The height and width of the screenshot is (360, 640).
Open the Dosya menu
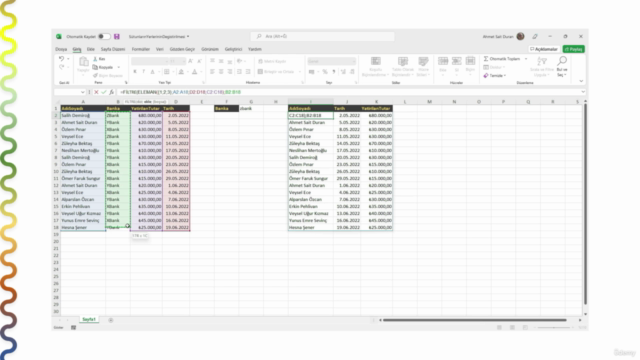(x=61, y=49)
